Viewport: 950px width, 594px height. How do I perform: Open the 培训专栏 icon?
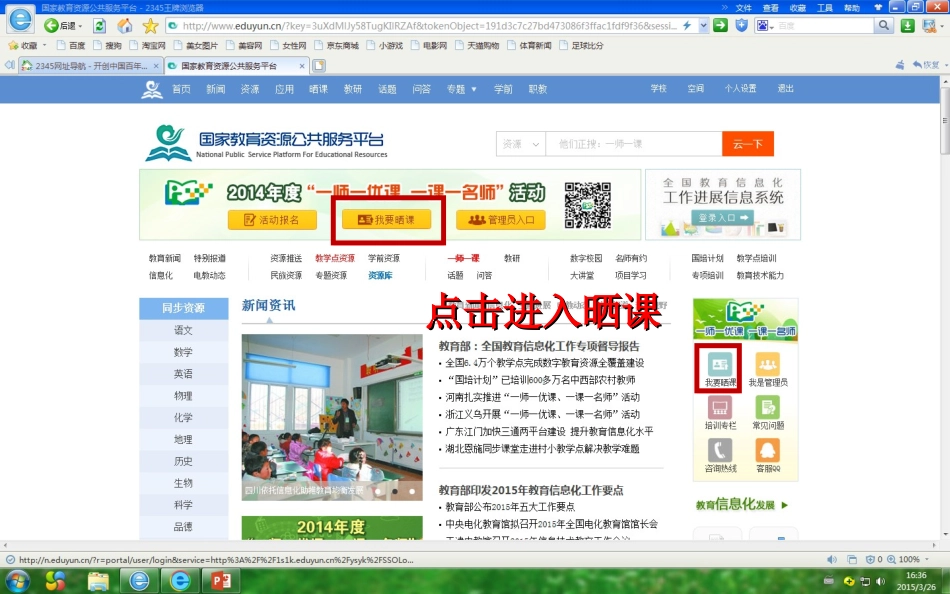click(719, 410)
